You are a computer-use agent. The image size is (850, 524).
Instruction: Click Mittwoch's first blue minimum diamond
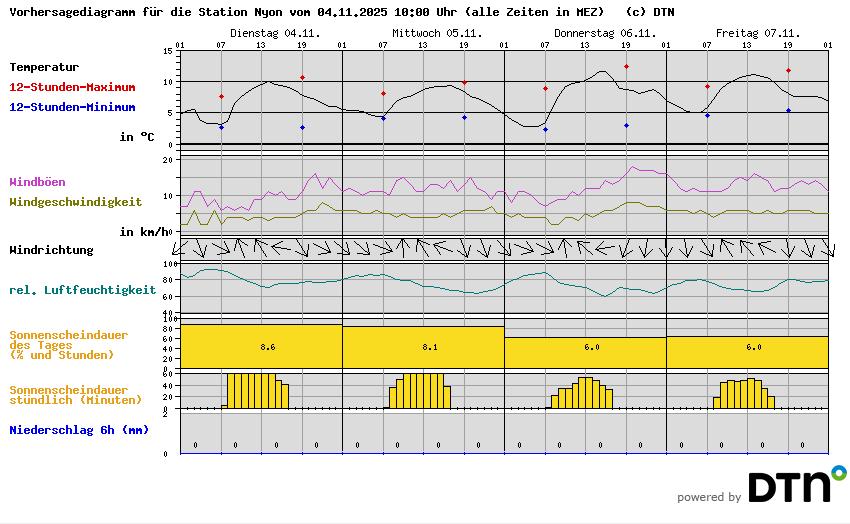tap(383, 118)
